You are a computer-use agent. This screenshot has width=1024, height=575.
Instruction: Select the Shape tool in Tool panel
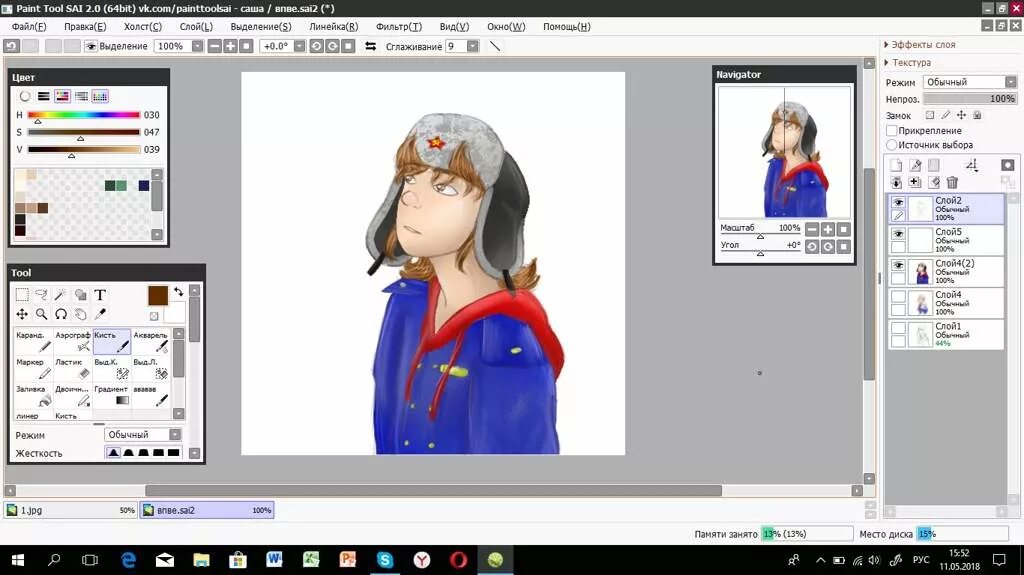[x=80, y=295]
